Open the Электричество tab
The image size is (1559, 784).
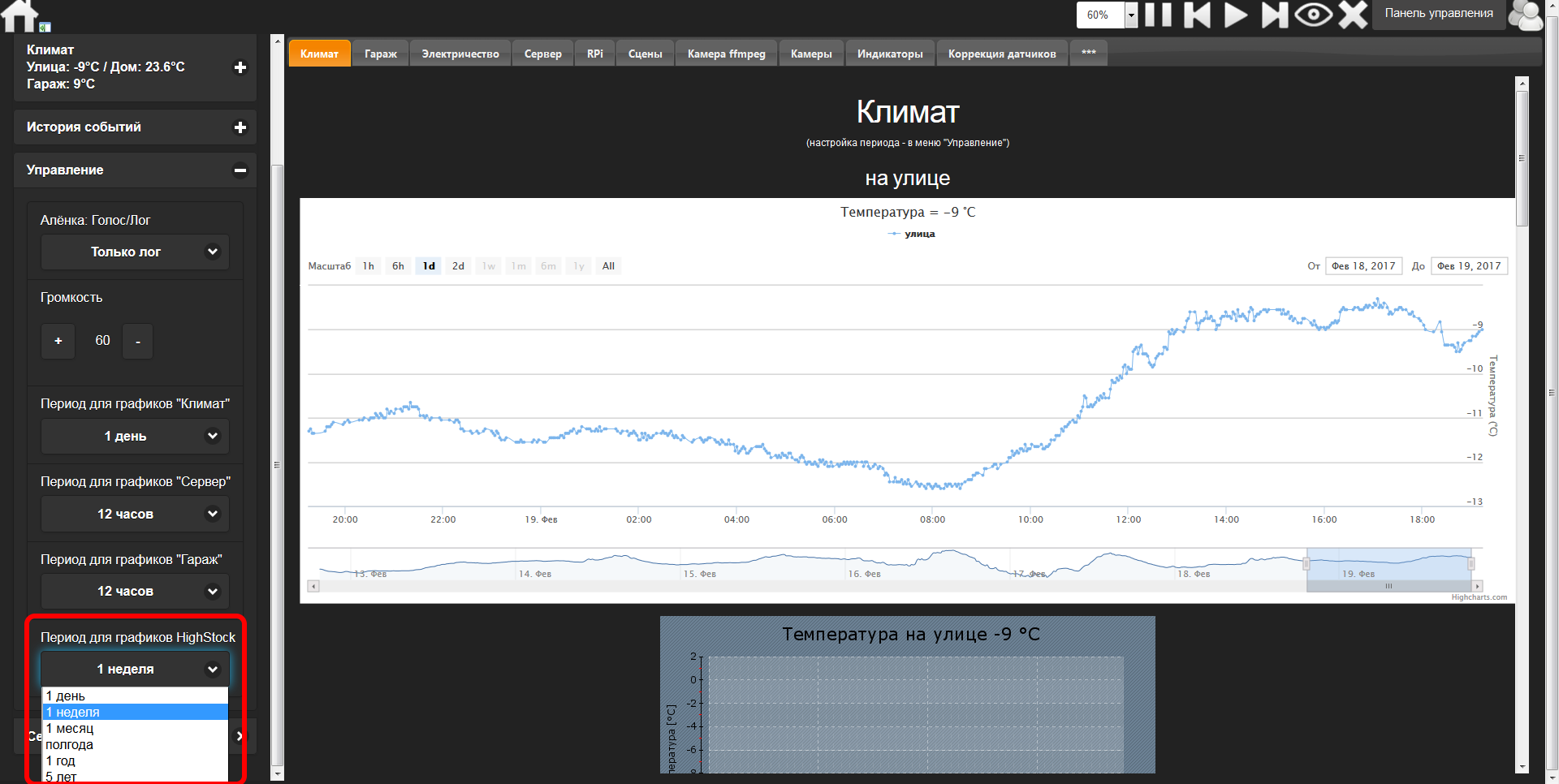coord(460,54)
